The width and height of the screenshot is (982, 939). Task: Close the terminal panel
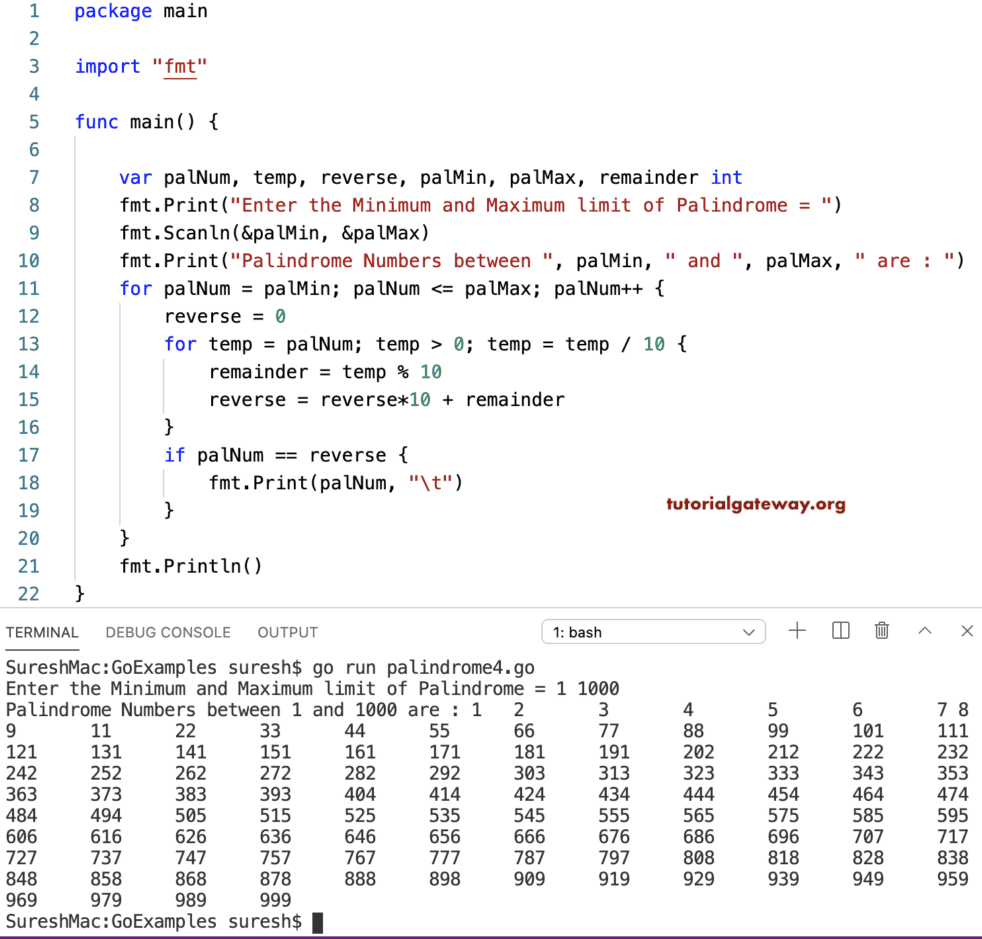tap(965, 631)
